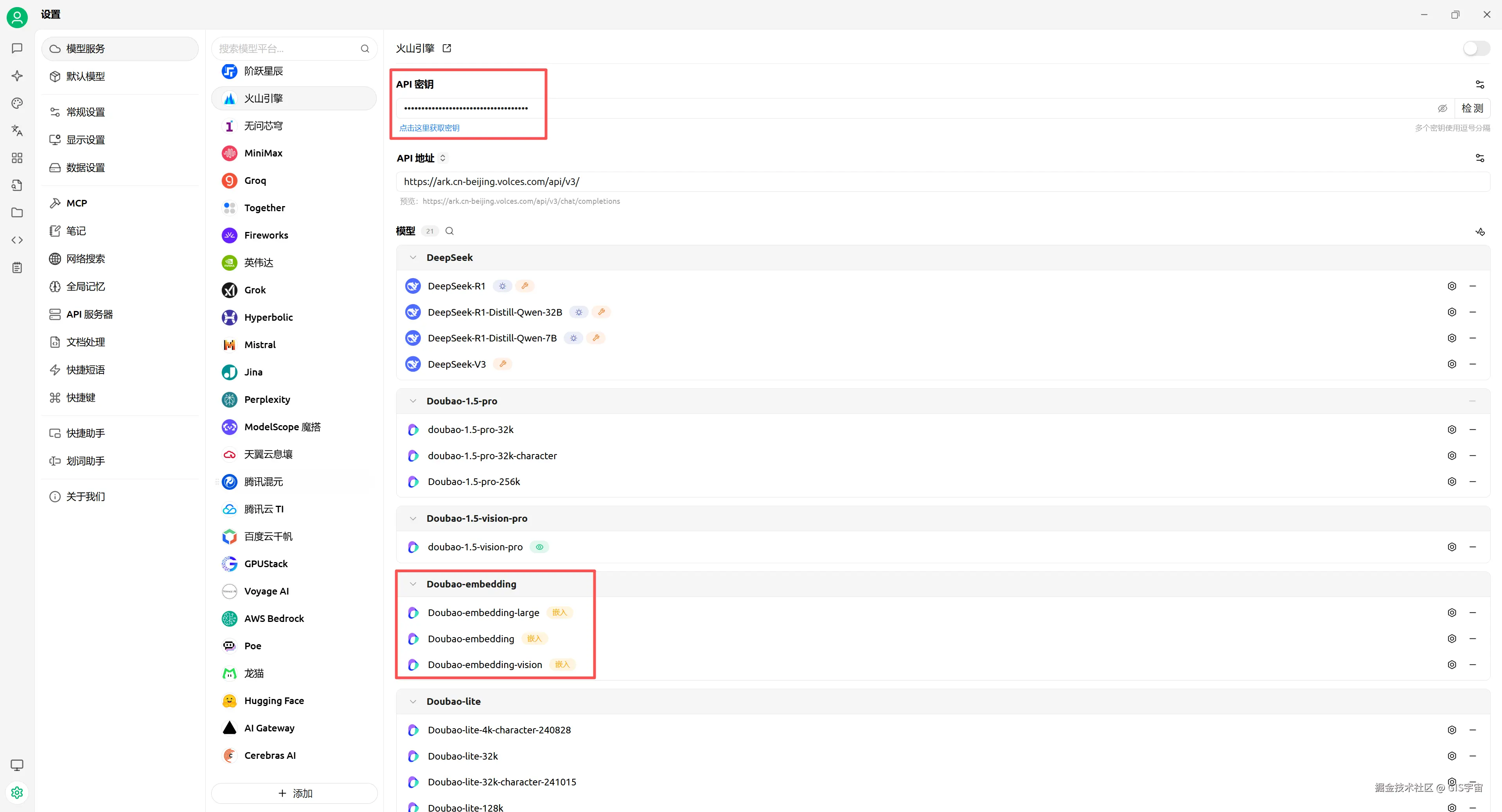Collapse the Doubao-1.5-pro group
Image resolution: width=1502 pixels, height=812 pixels.
413,401
